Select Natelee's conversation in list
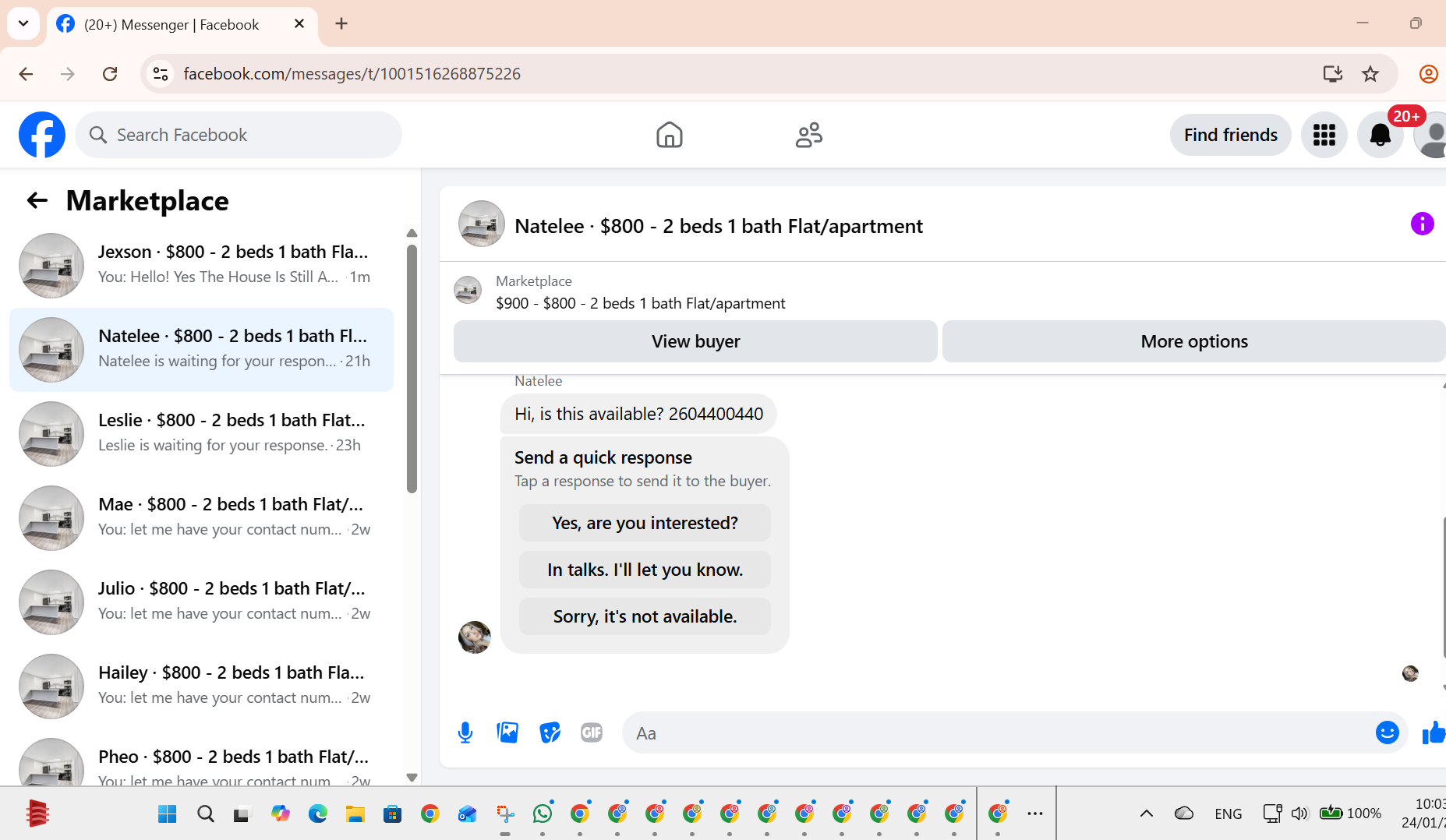The image size is (1446, 840). tap(201, 349)
